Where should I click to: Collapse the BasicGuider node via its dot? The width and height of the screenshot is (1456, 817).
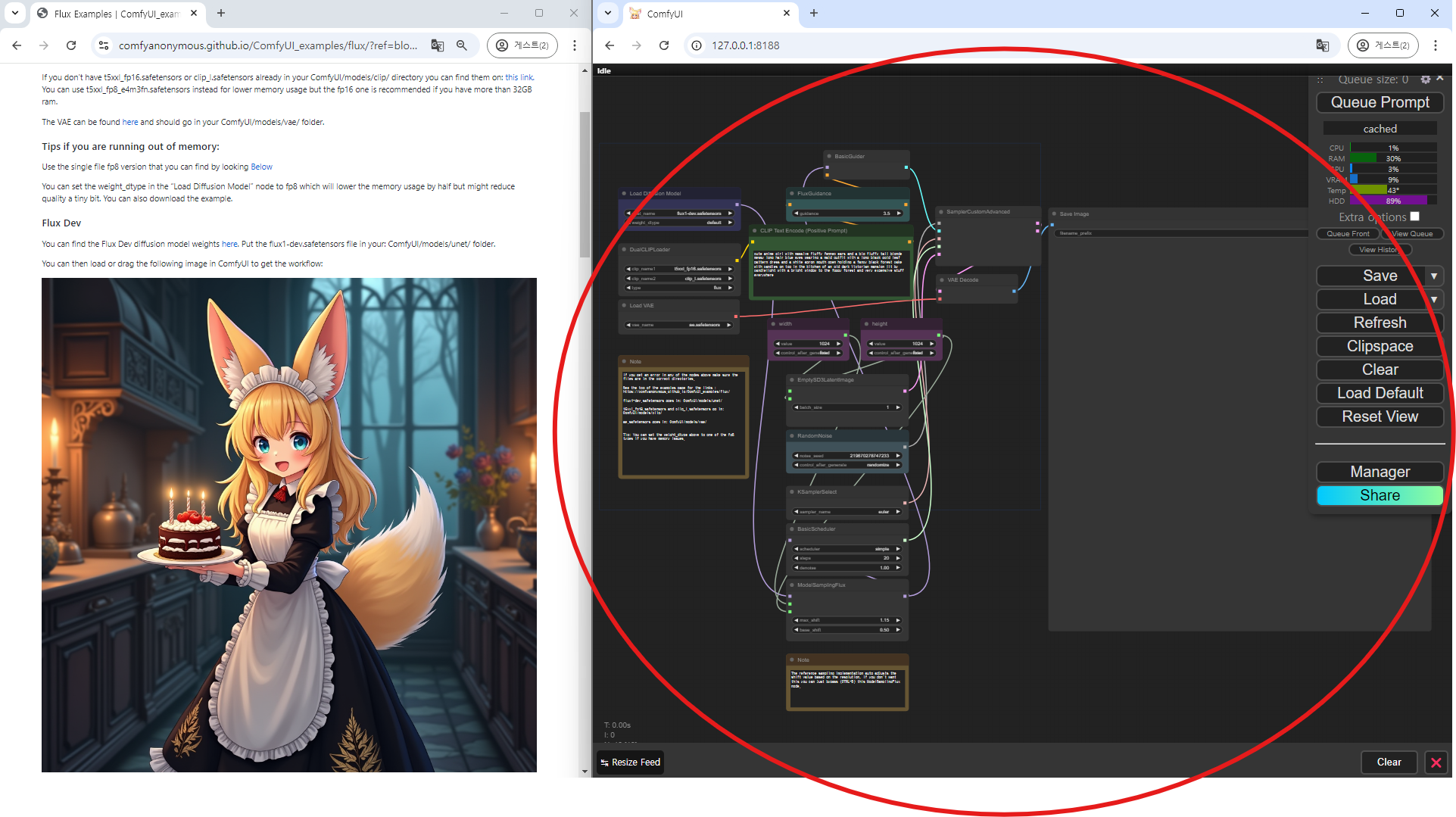pyautogui.click(x=829, y=157)
